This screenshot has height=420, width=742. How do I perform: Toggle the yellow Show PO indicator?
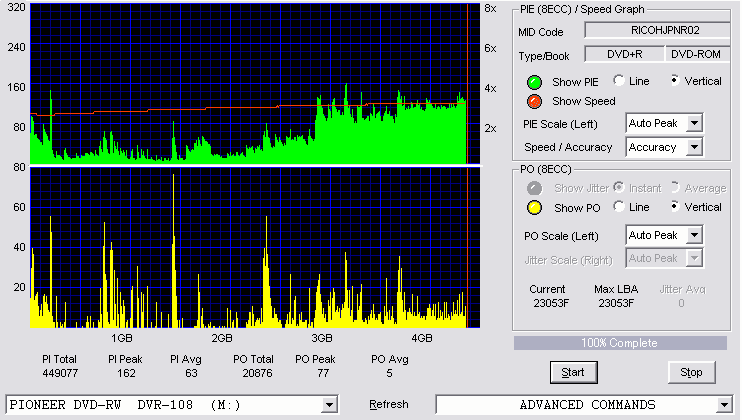(534, 208)
